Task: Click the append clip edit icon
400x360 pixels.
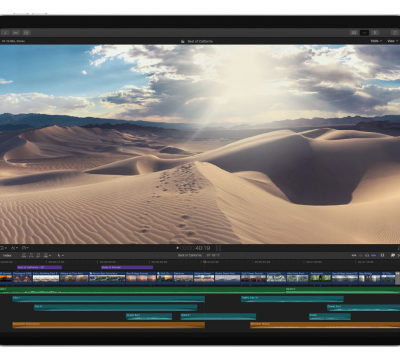Action: click(38, 255)
